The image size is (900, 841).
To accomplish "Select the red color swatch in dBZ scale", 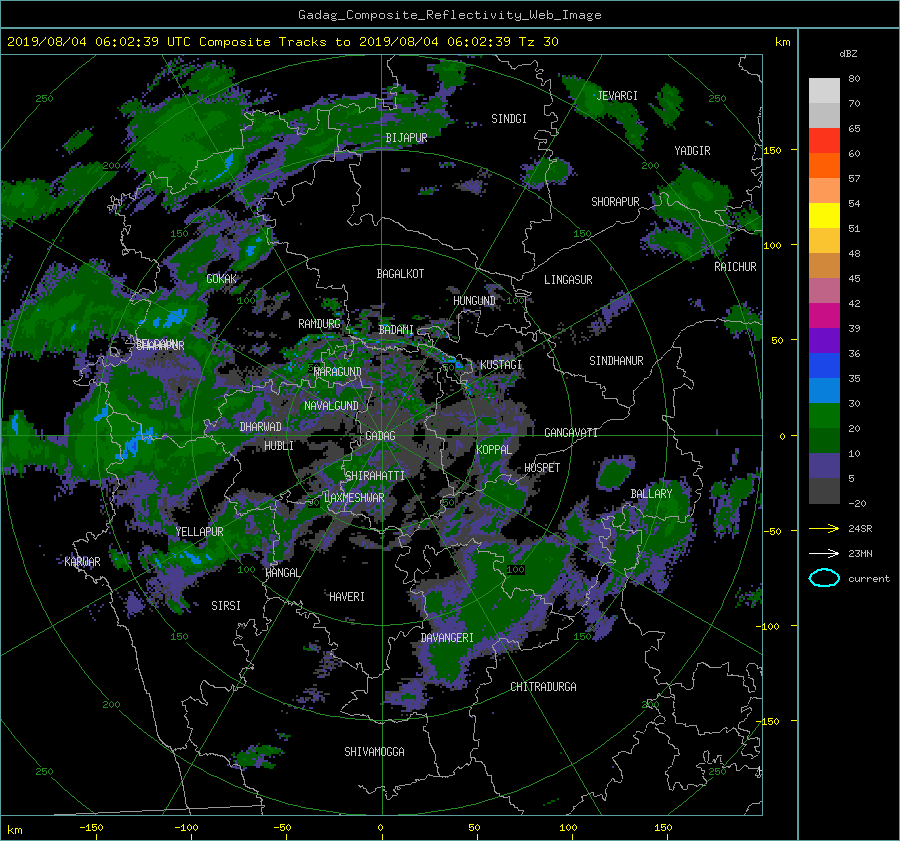I will tap(824, 141).
